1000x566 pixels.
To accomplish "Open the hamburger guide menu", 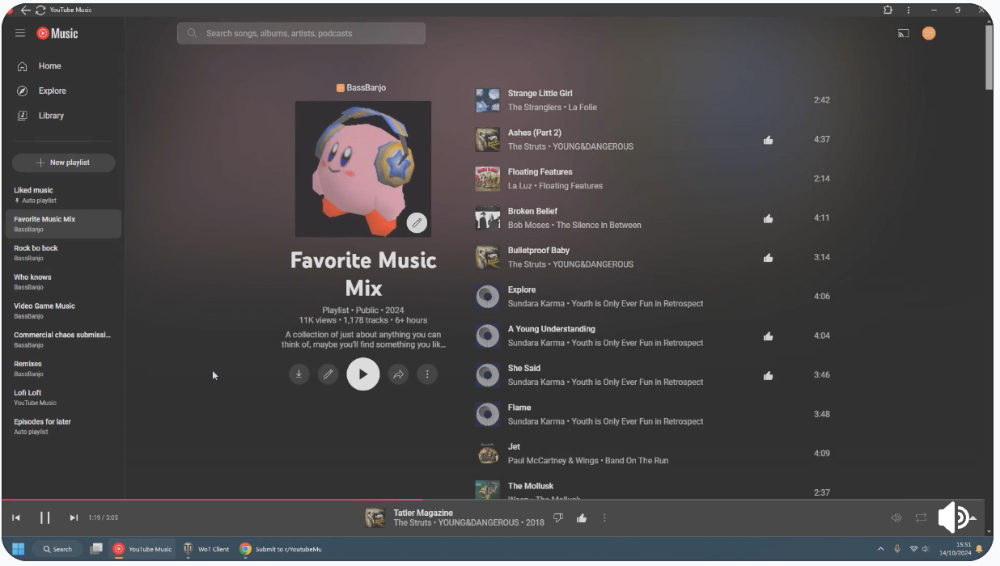I will [20, 33].
